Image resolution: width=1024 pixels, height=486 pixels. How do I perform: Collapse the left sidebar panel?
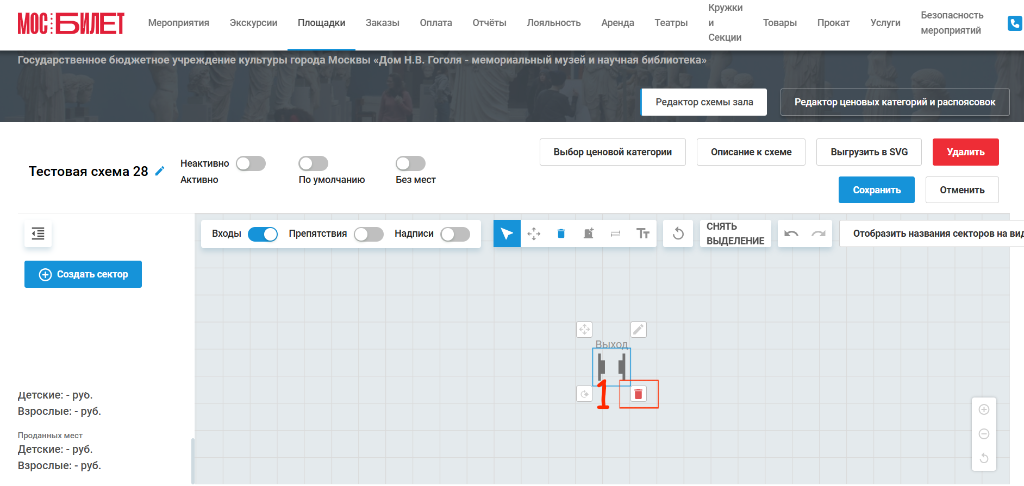click(x=38, y=233)
